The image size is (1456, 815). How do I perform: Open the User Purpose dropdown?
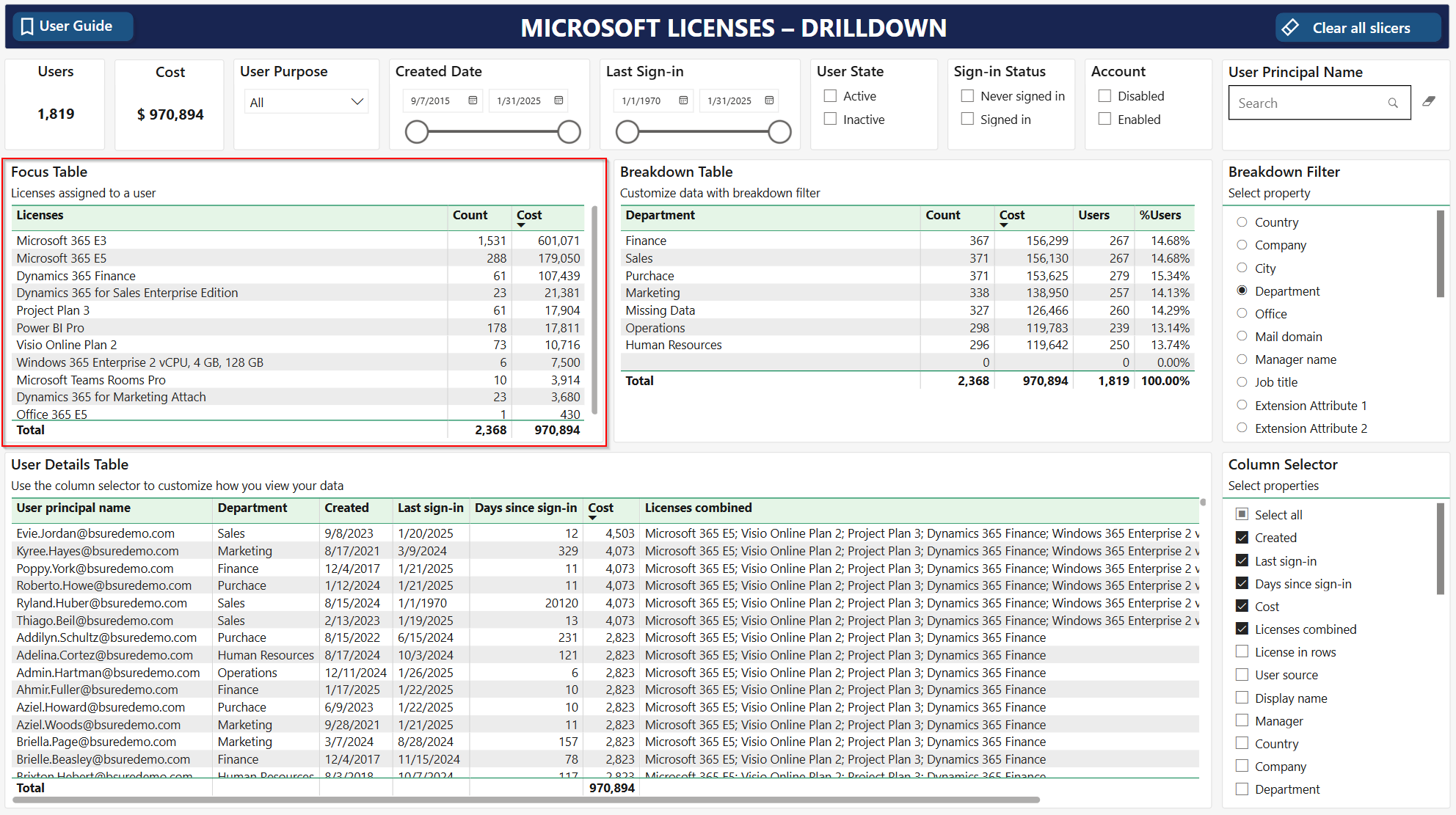pyautogui.click(x=305, y=102)
